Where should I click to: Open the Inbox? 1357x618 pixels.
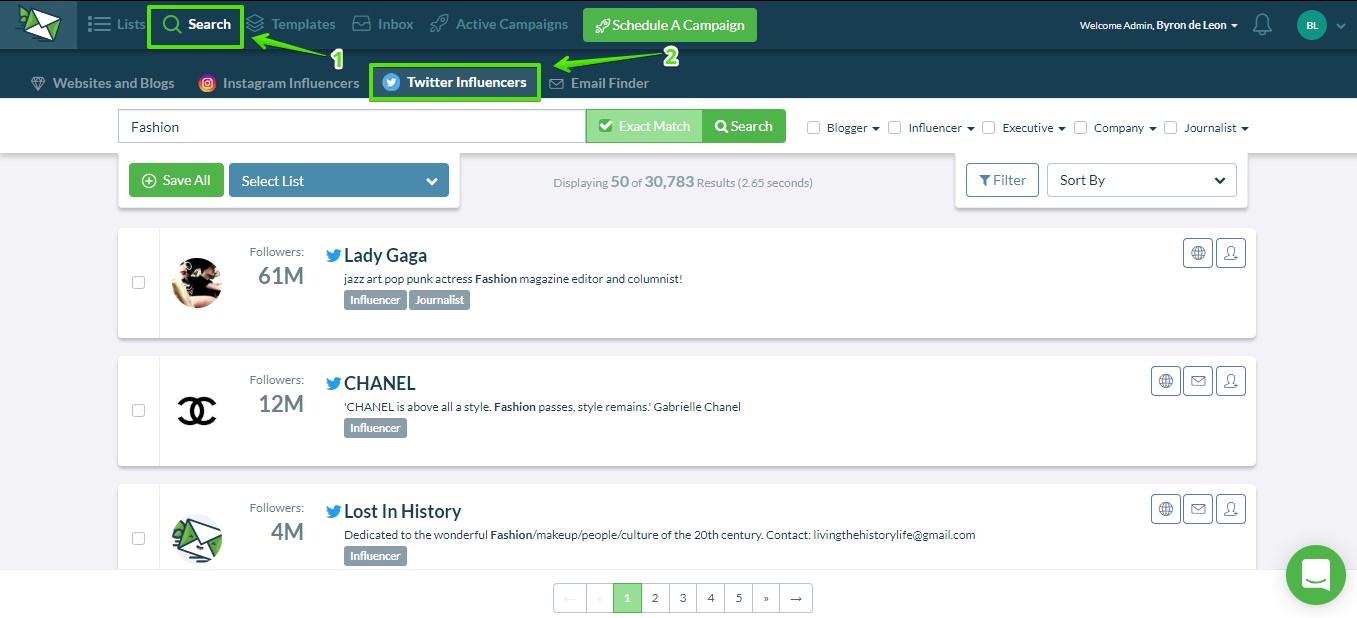click(383, 24)
